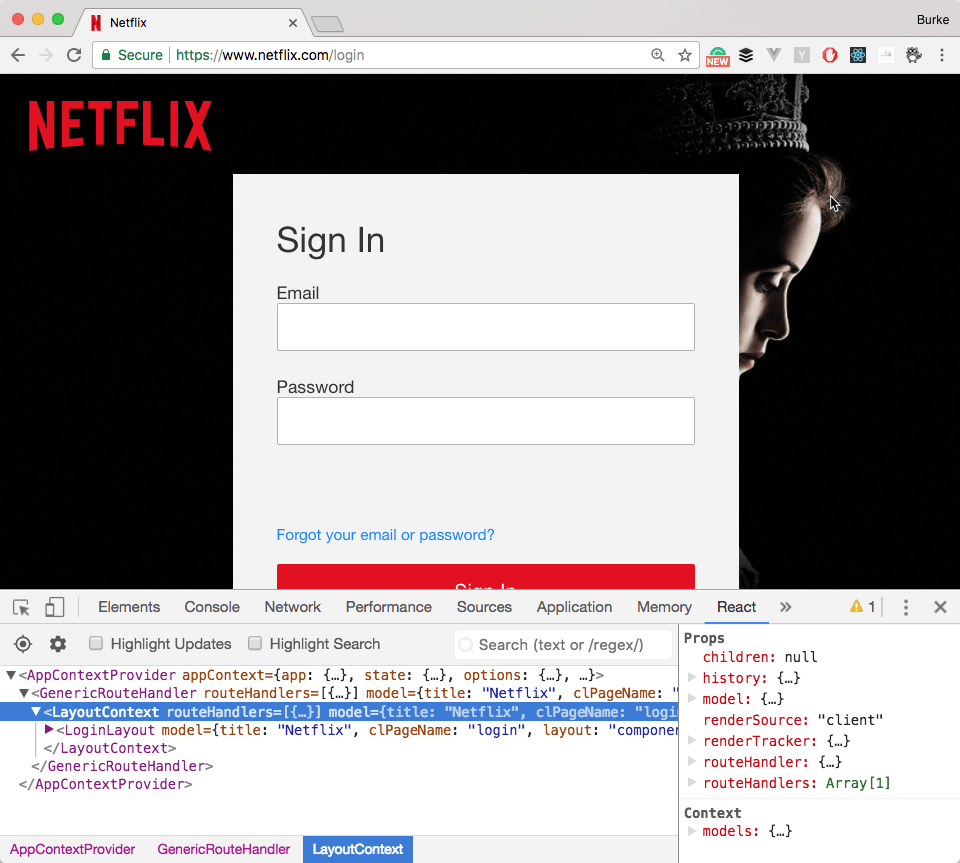Click the zoom magnifier in address bar
This screenshot has height=863, width=960.
pos(658,55)
